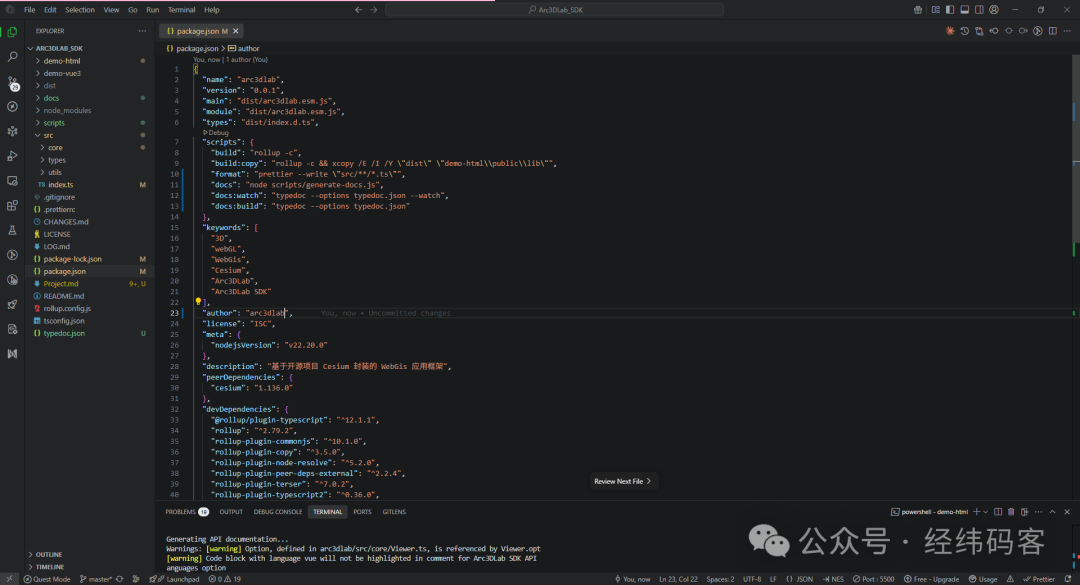Maximize panel size chevron
Viewport: 1080px width, 585px height.
point(1052,512)
